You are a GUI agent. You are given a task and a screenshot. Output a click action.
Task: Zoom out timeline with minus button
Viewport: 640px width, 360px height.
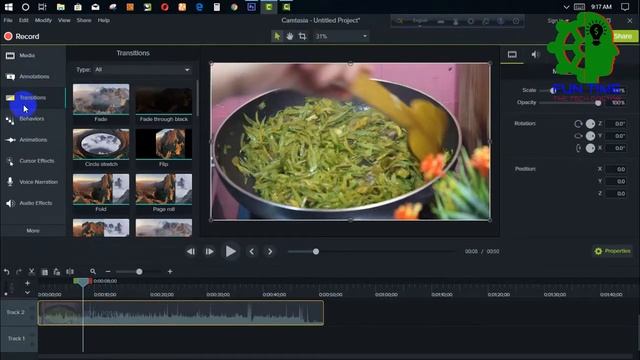pos(108,271)
